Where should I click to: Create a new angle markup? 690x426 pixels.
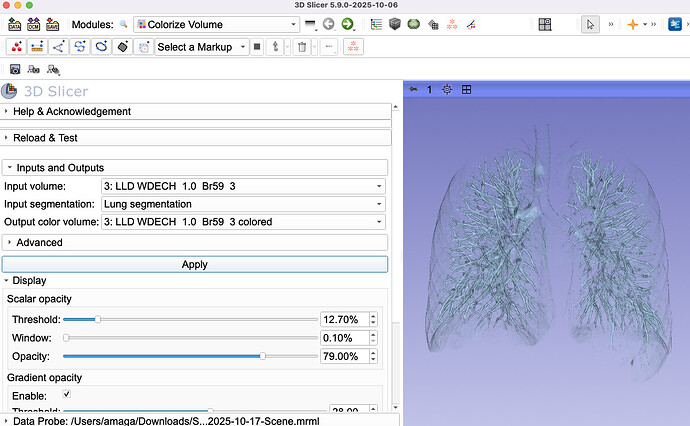tap(59, 47)
